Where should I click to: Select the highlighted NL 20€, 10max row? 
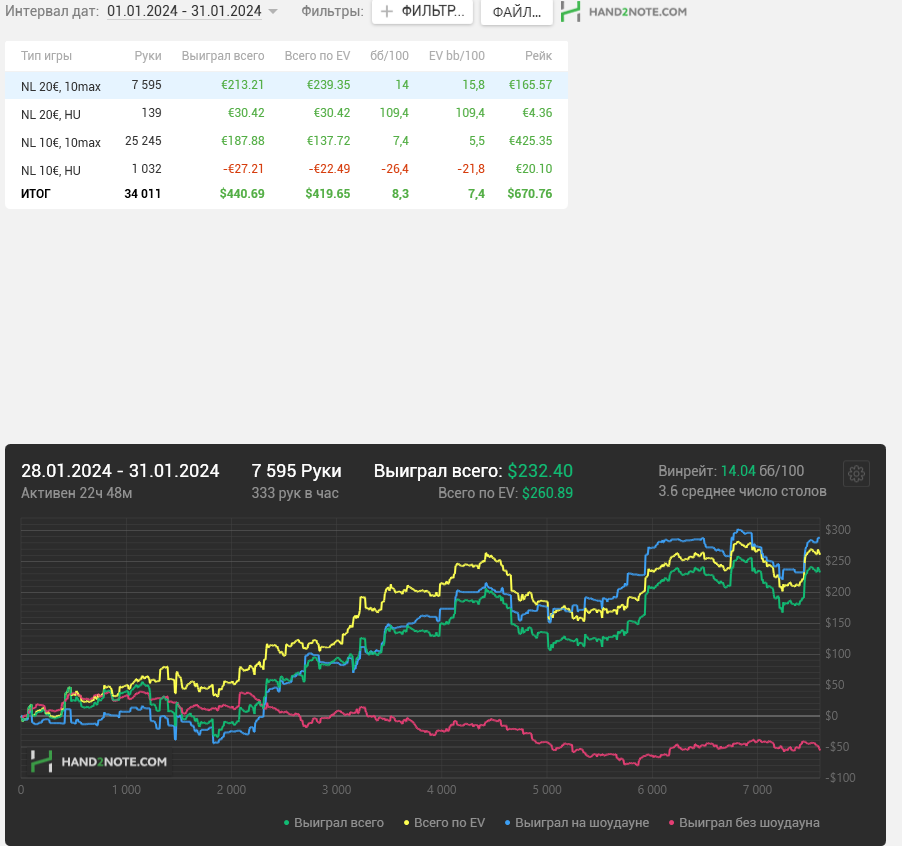[286, 85]
